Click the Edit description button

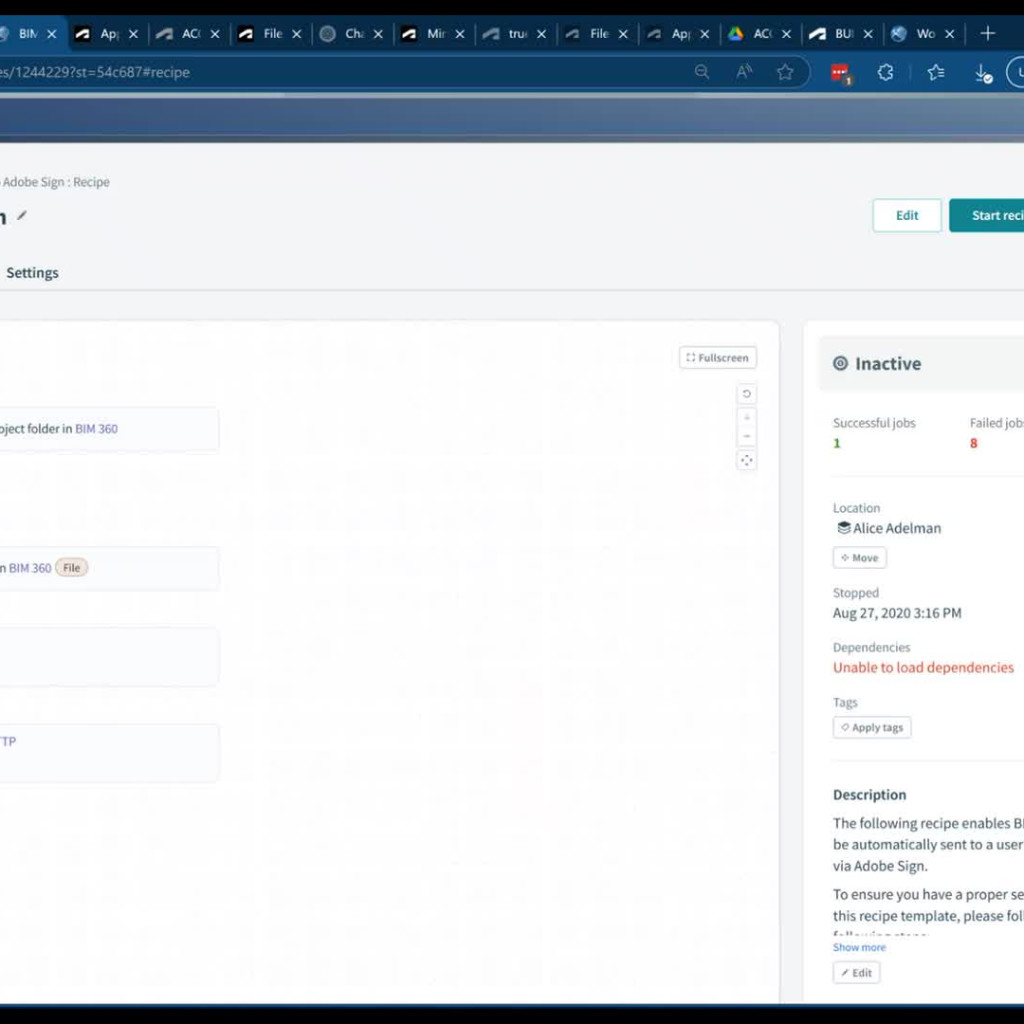click(856, 972)
